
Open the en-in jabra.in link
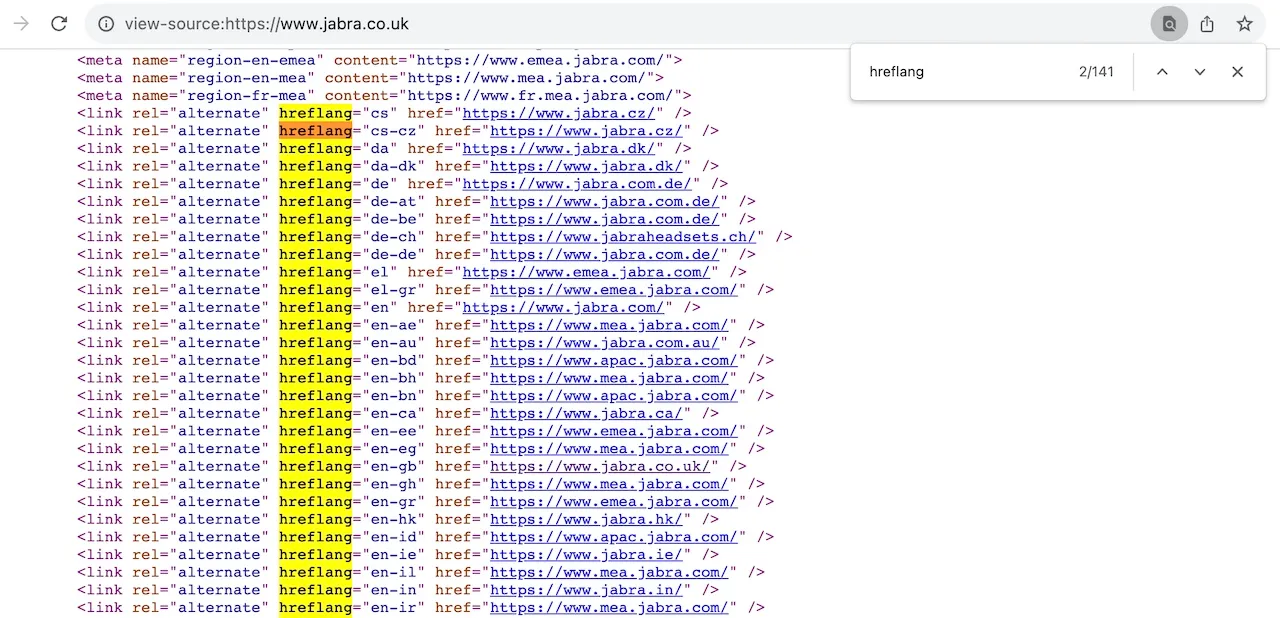(x=586, y=590)
